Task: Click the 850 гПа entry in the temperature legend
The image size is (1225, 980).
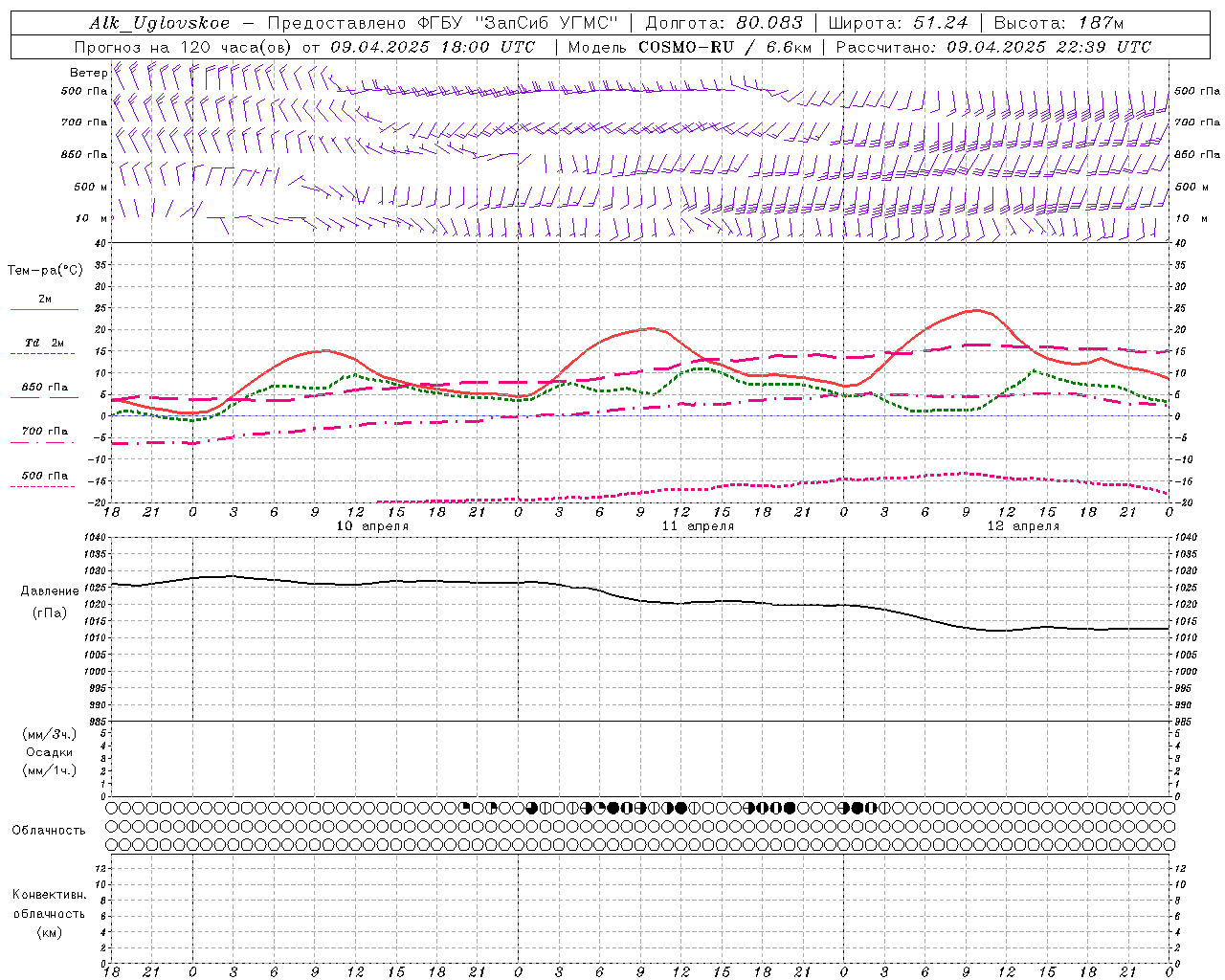Action: pos(45,388)
